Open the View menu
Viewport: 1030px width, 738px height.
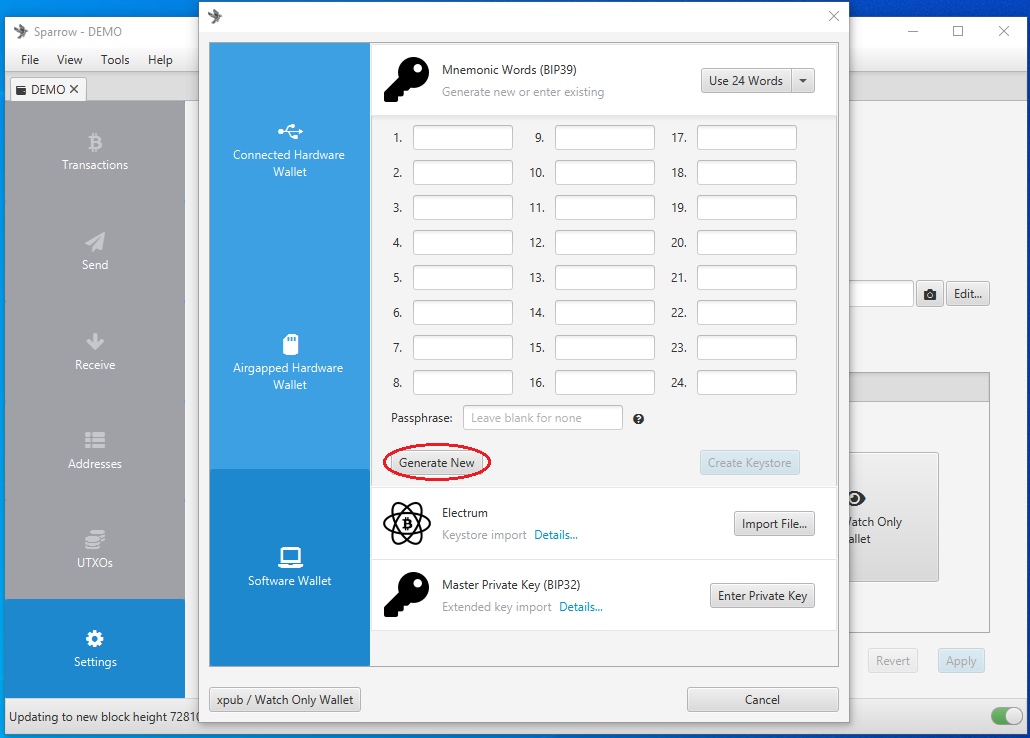tap(70, 60)
